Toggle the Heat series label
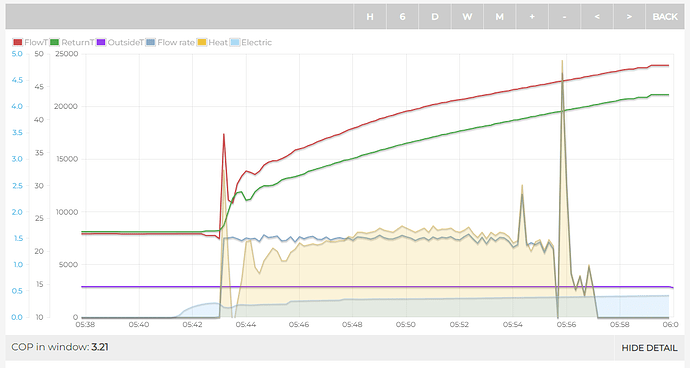This screenshot has width=690, height=368. [218, 42]
